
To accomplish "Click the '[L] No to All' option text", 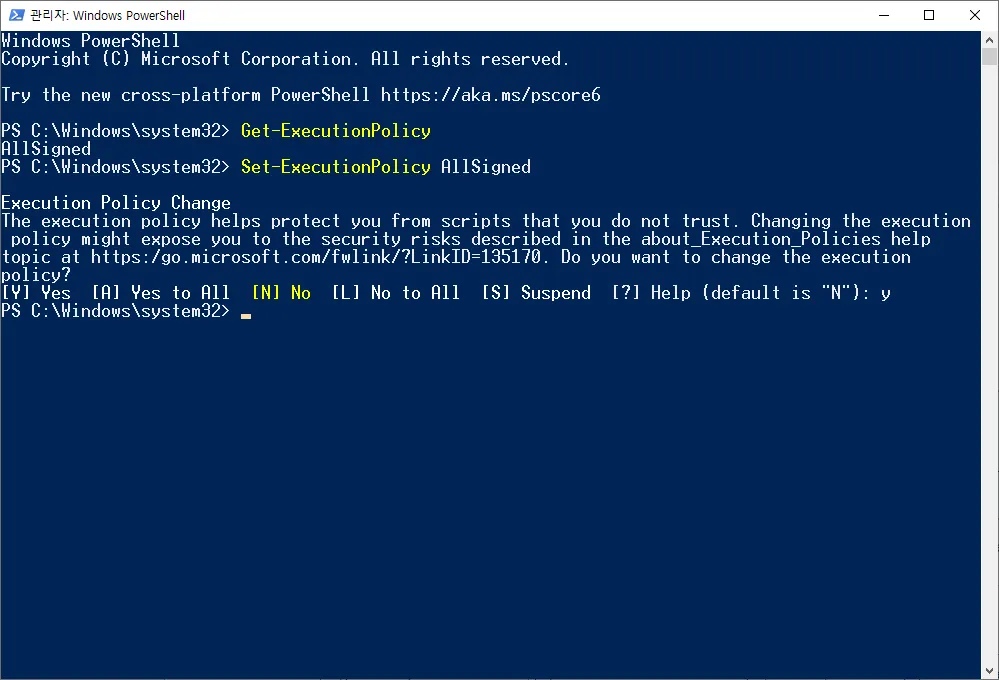I will (x=396, y=293).
